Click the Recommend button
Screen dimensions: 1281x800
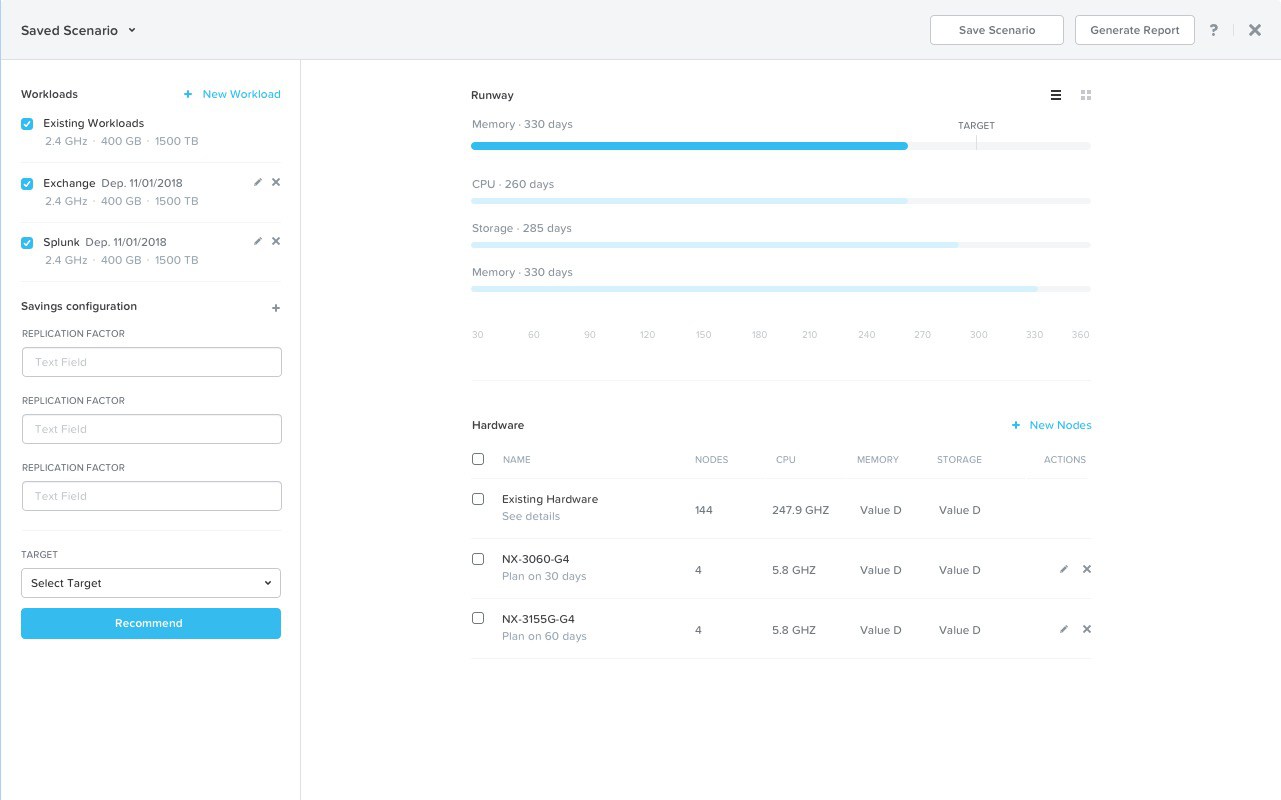(x=150, y=623)
